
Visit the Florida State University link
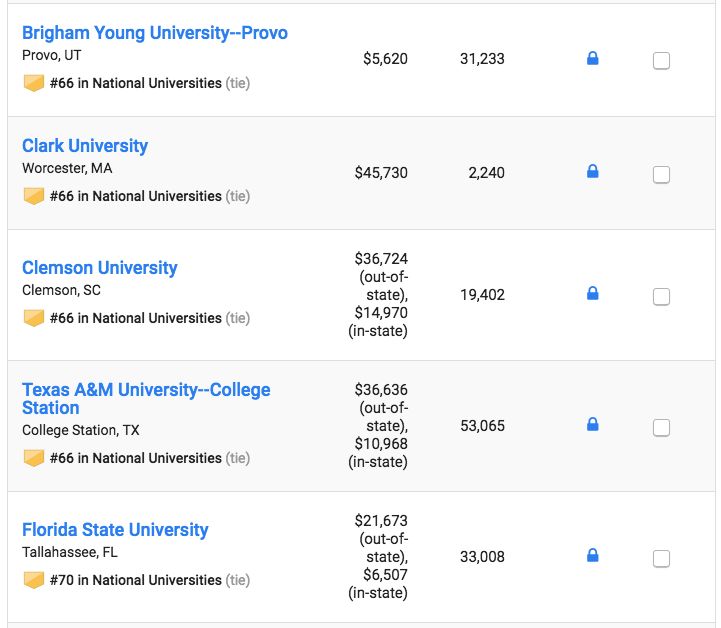(x=115, y=530)
